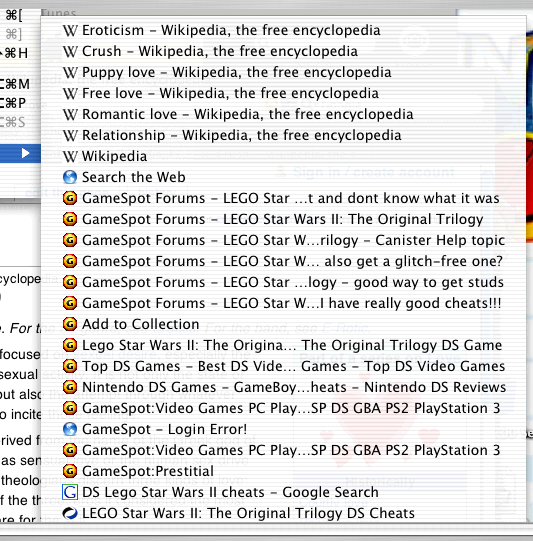Choose Search the Web entry
This screenshot has height=541, width=533.
(x=284, y=177)
